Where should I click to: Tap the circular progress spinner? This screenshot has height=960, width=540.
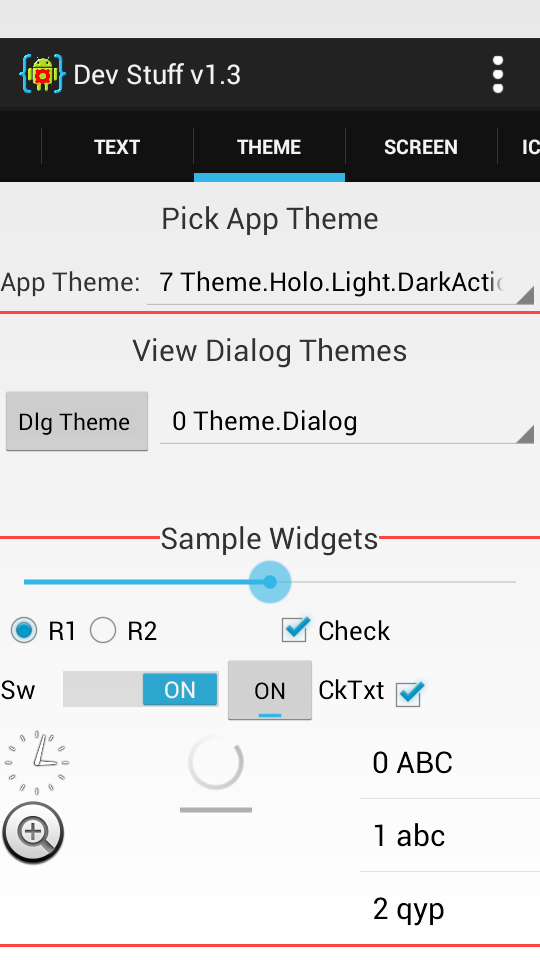point(216,762)
